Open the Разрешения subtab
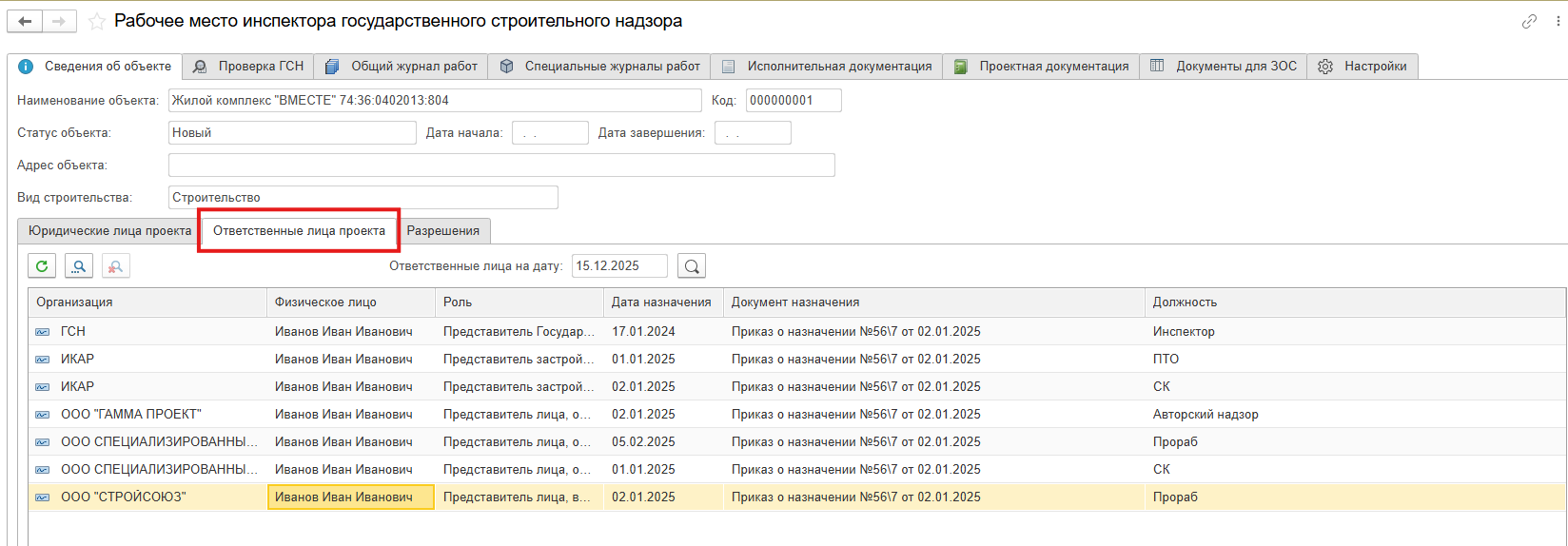 pos(442,231)
